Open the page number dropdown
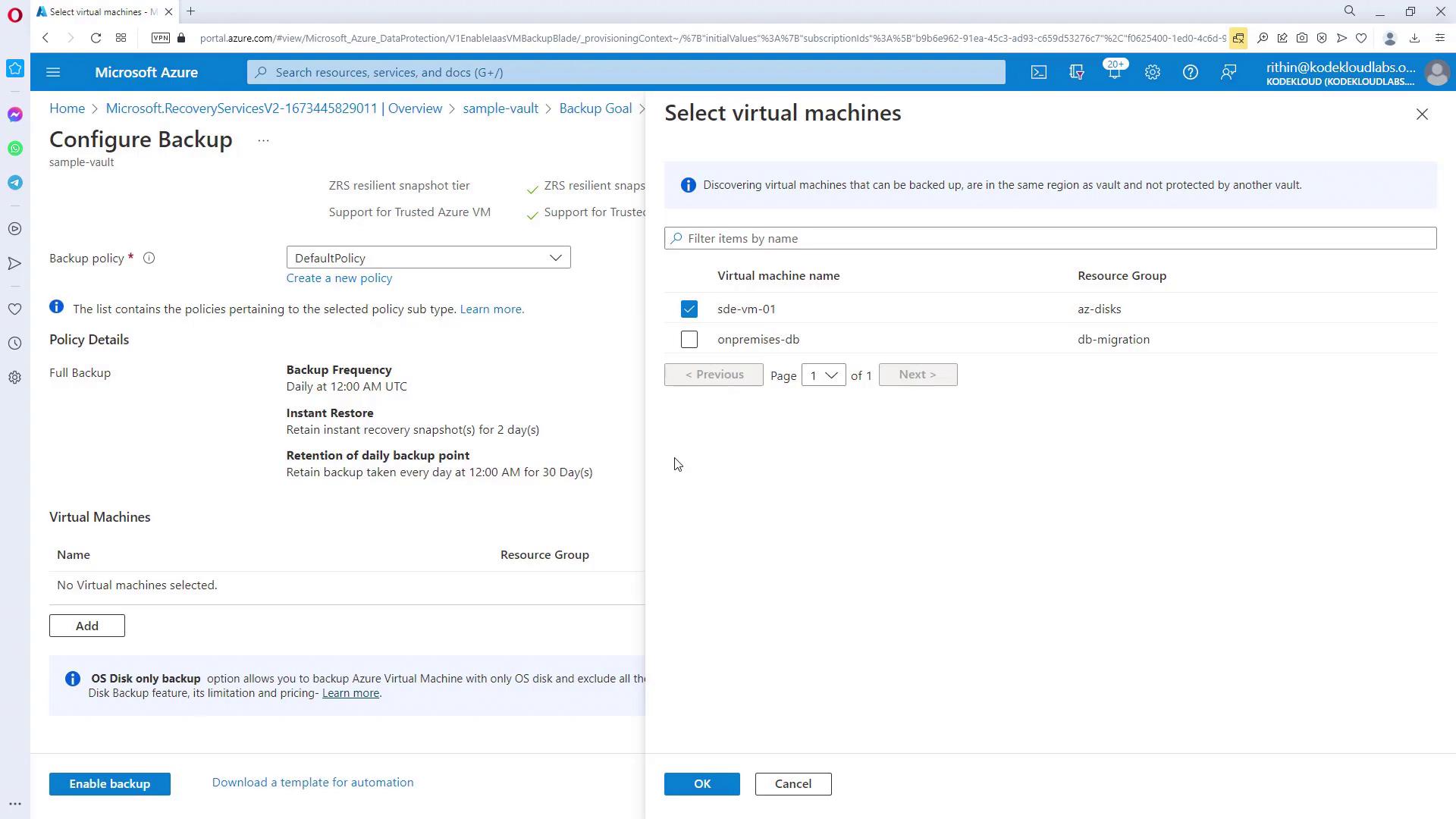 823,375
